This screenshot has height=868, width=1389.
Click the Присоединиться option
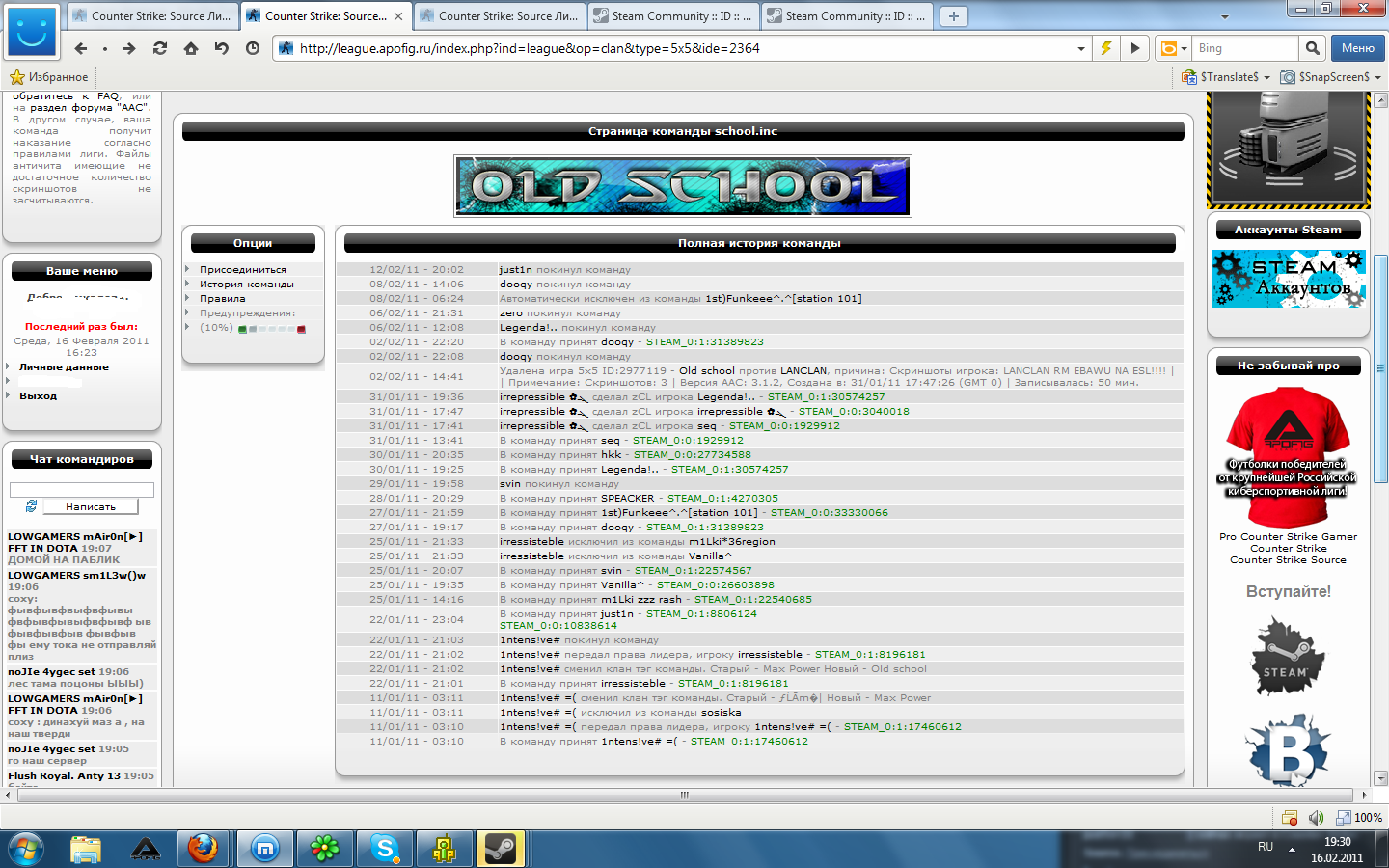click(x=243, y=270)
